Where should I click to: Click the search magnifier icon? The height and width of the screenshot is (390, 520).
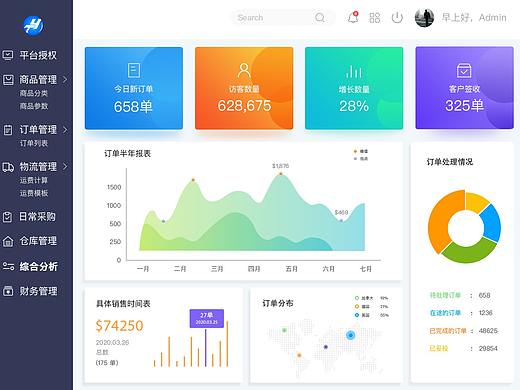click(320, 17)
